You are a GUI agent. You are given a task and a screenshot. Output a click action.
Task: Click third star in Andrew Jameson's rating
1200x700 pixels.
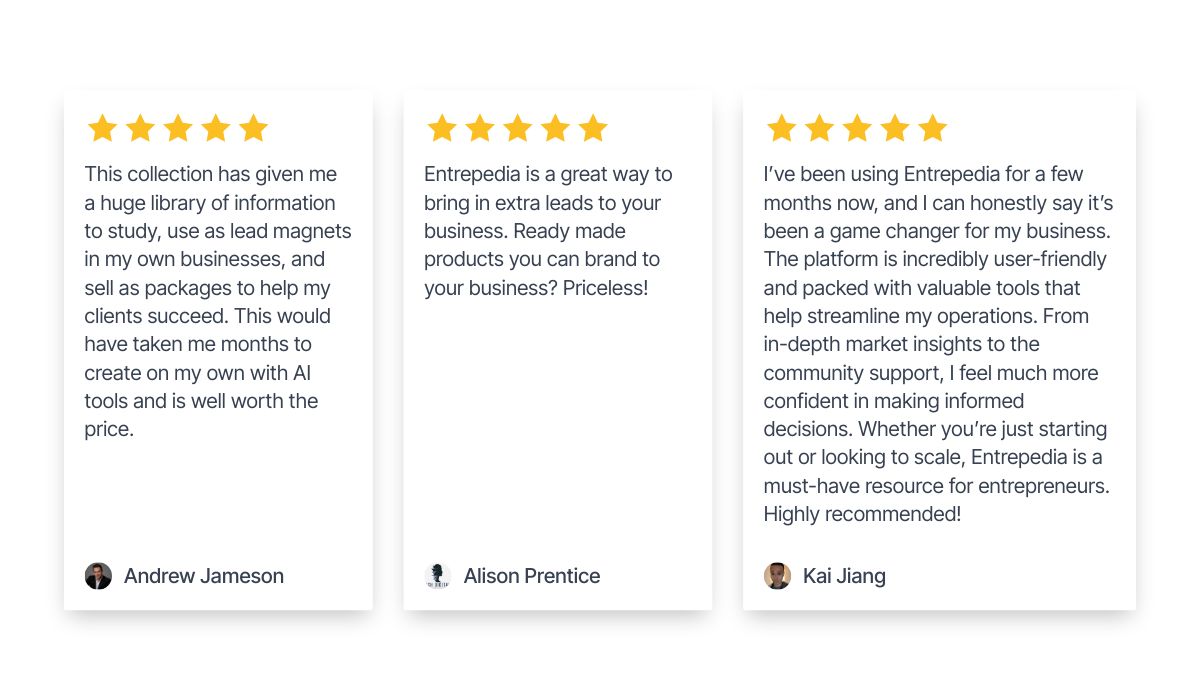tap(178, 128)
